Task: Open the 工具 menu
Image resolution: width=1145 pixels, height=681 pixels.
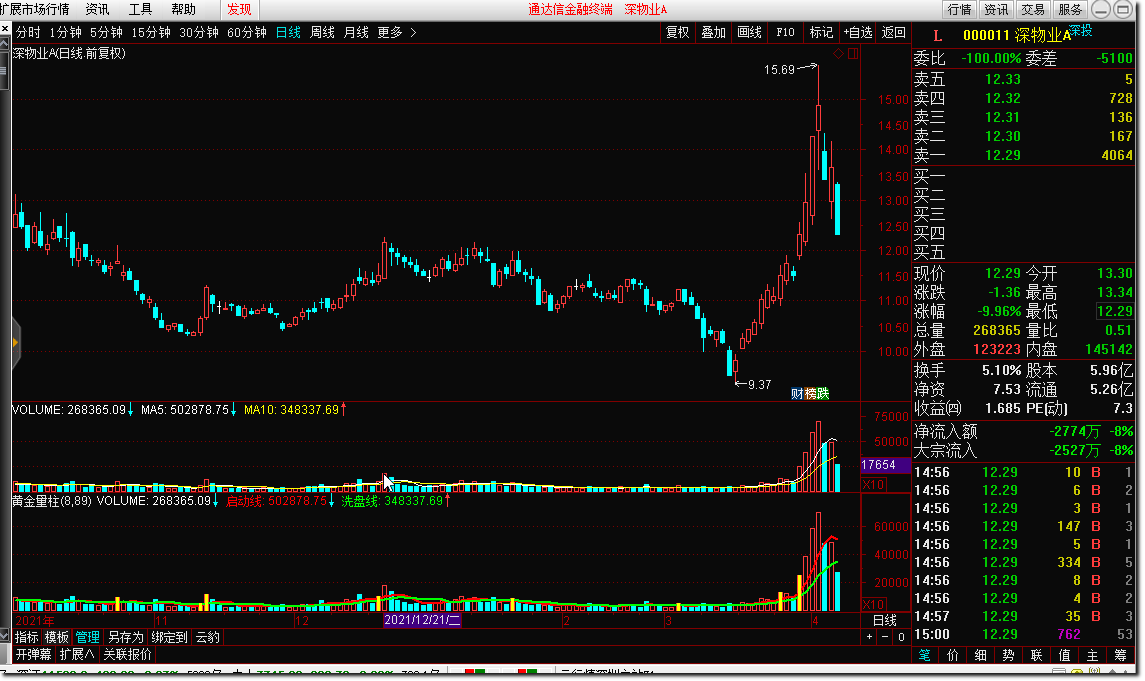Action: (x=140, y=9)
